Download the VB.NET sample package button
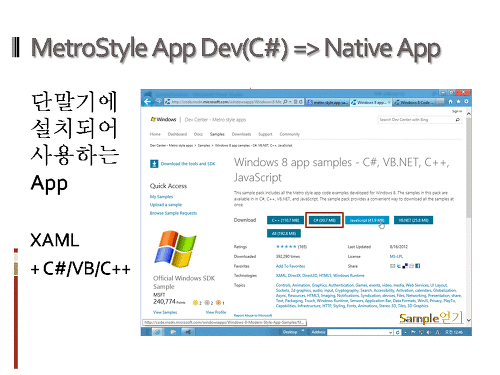The width and height of the screenshot is (500, 375). [x=413, y=220]
